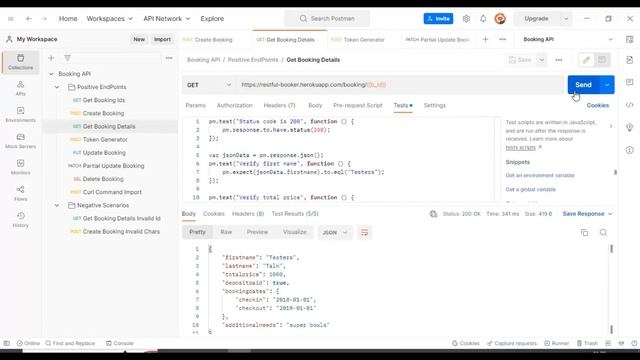The width and height of the screenshot is (640, 360).
Task: Select Delete Booking request in tree
Action: coord(103,179)
